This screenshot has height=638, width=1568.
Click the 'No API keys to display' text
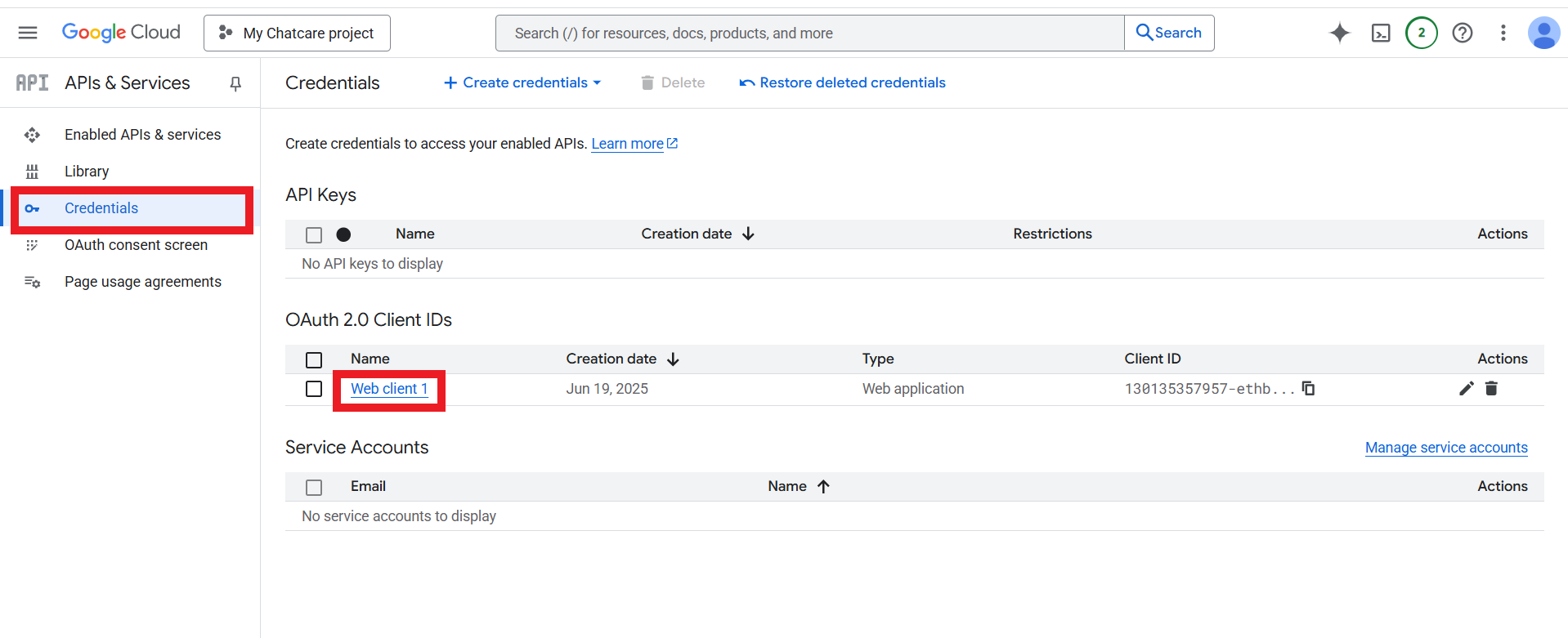tap(372, 264)
